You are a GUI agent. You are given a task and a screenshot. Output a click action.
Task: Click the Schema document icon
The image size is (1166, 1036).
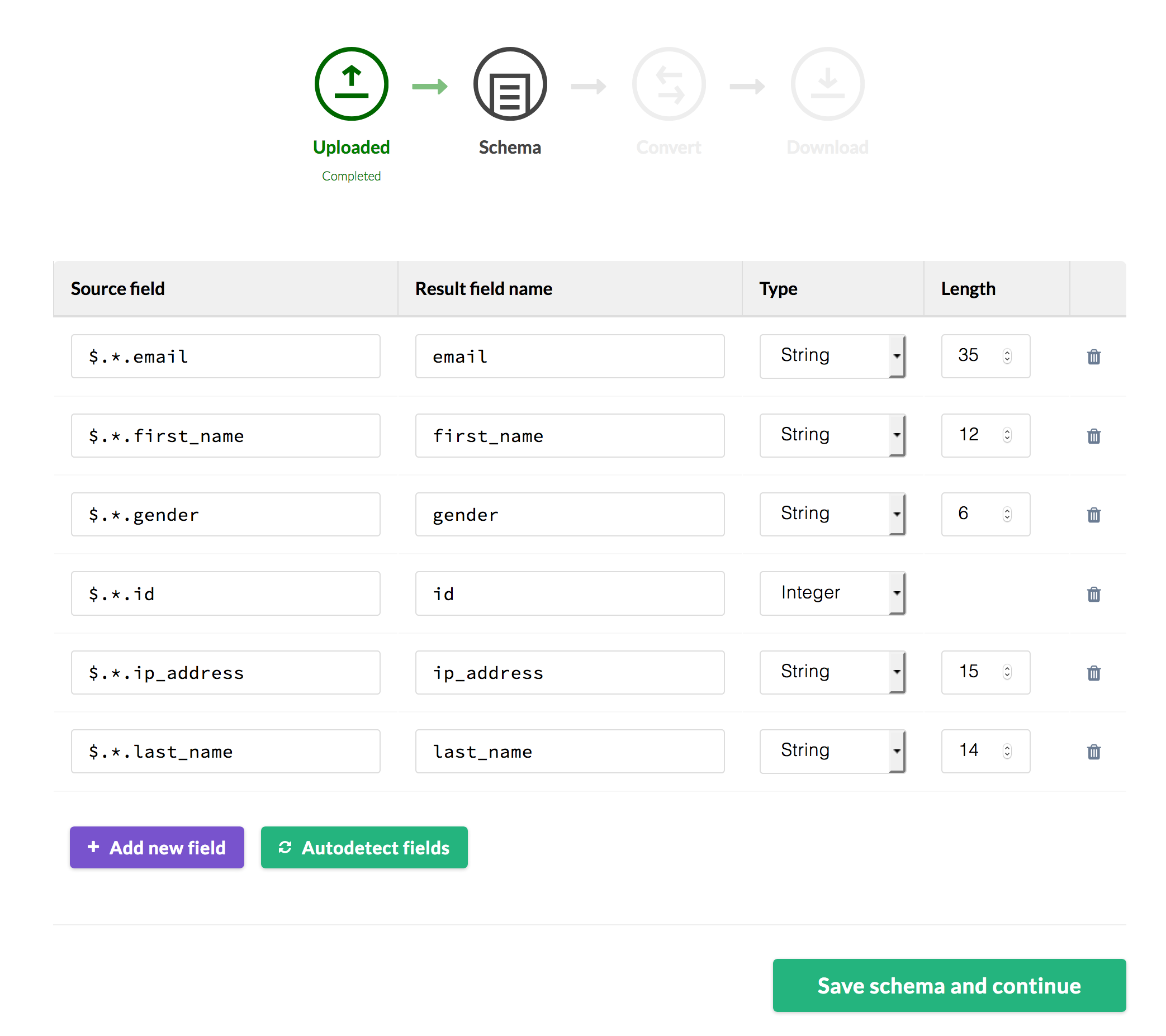pyautogui.click(x=509, y=83)
